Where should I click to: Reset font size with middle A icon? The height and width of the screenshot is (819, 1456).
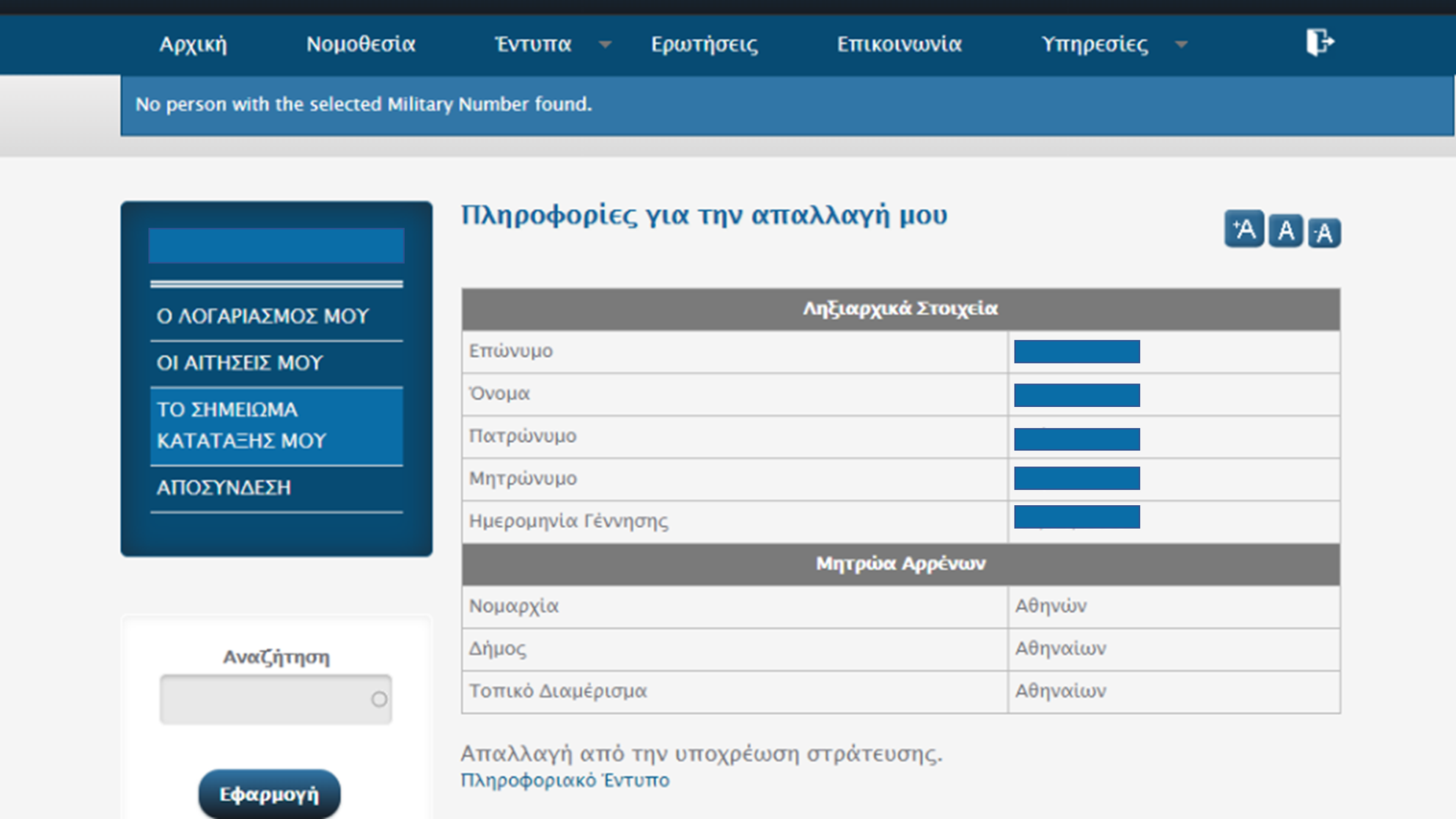(1286, 231)
